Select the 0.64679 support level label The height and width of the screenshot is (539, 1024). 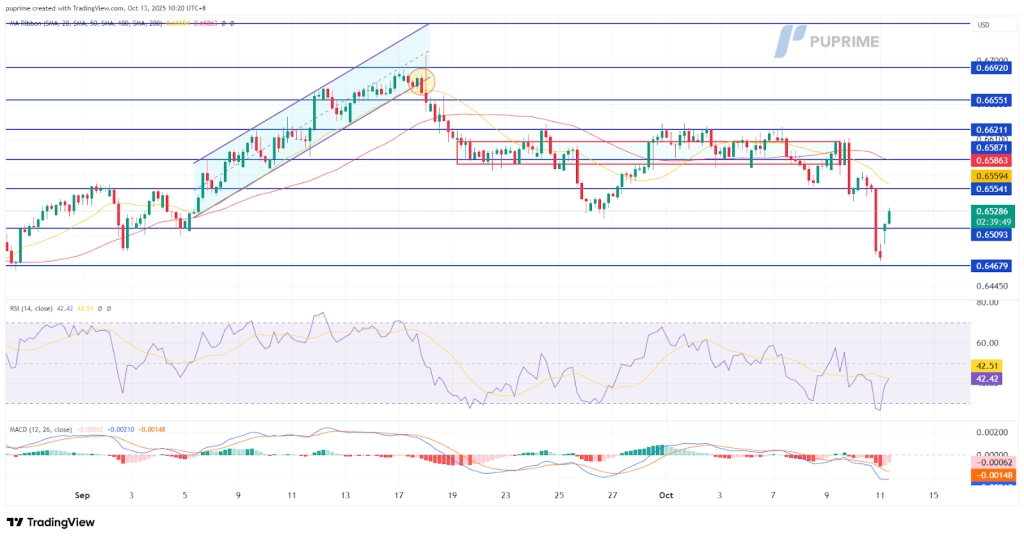[x=993, y=266]
